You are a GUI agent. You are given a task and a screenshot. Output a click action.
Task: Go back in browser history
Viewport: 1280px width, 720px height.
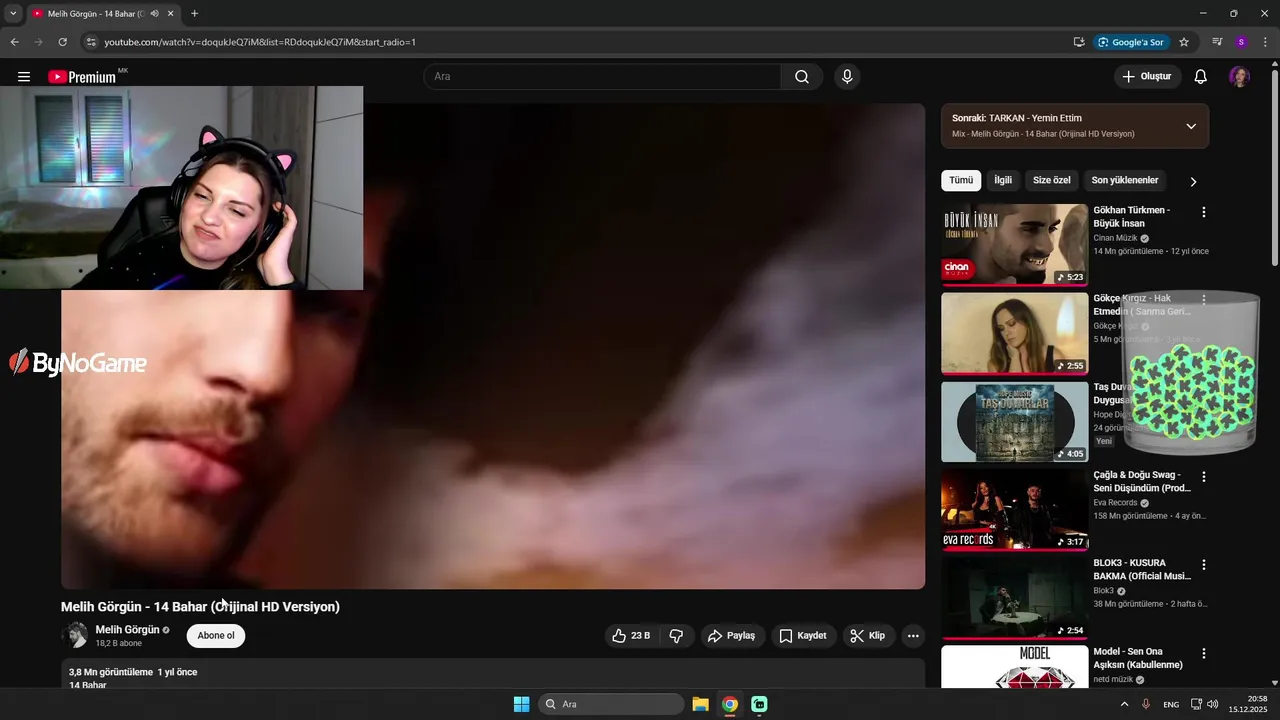coord(14,42)
